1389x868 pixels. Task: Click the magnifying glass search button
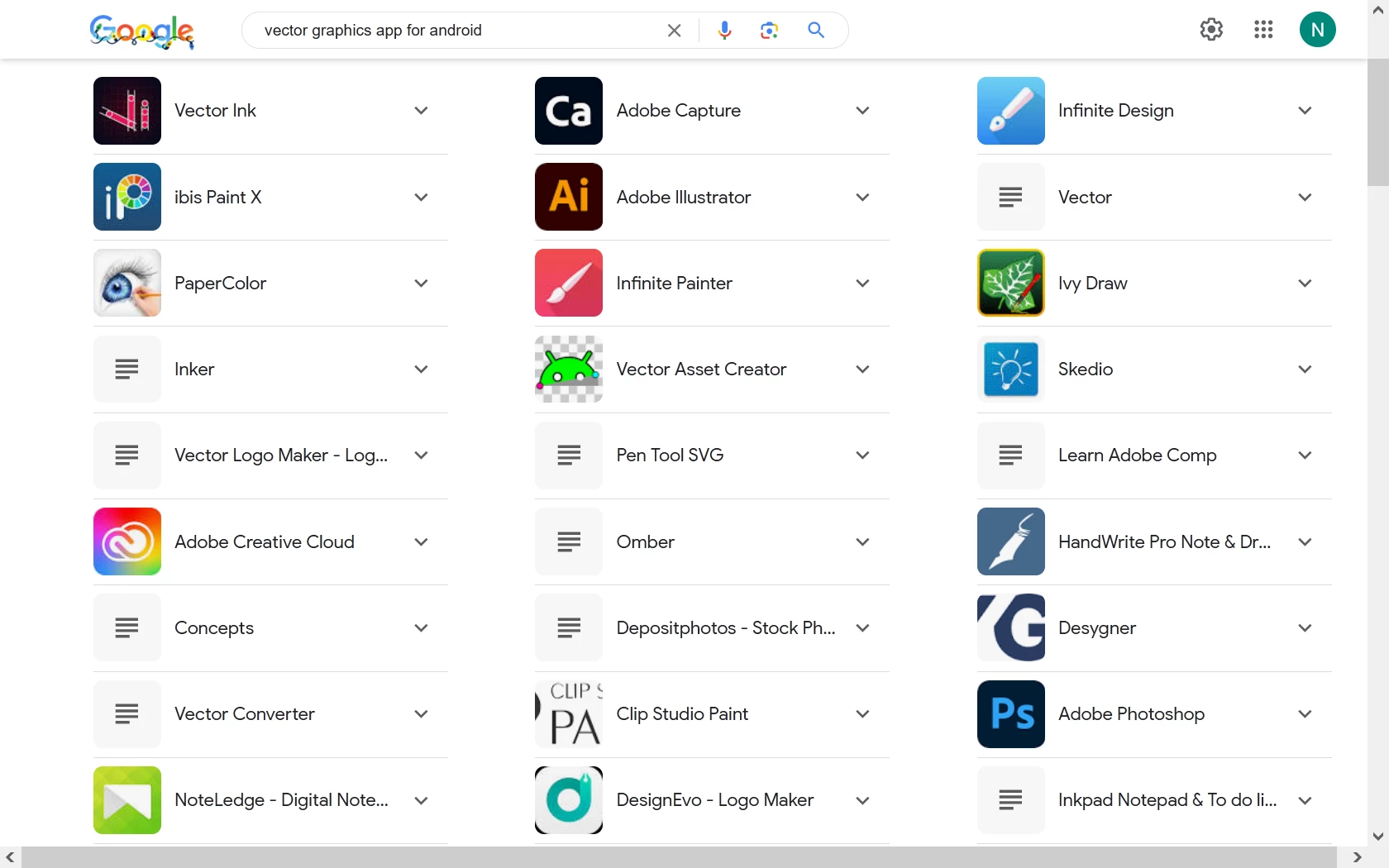tap(816, 31)
